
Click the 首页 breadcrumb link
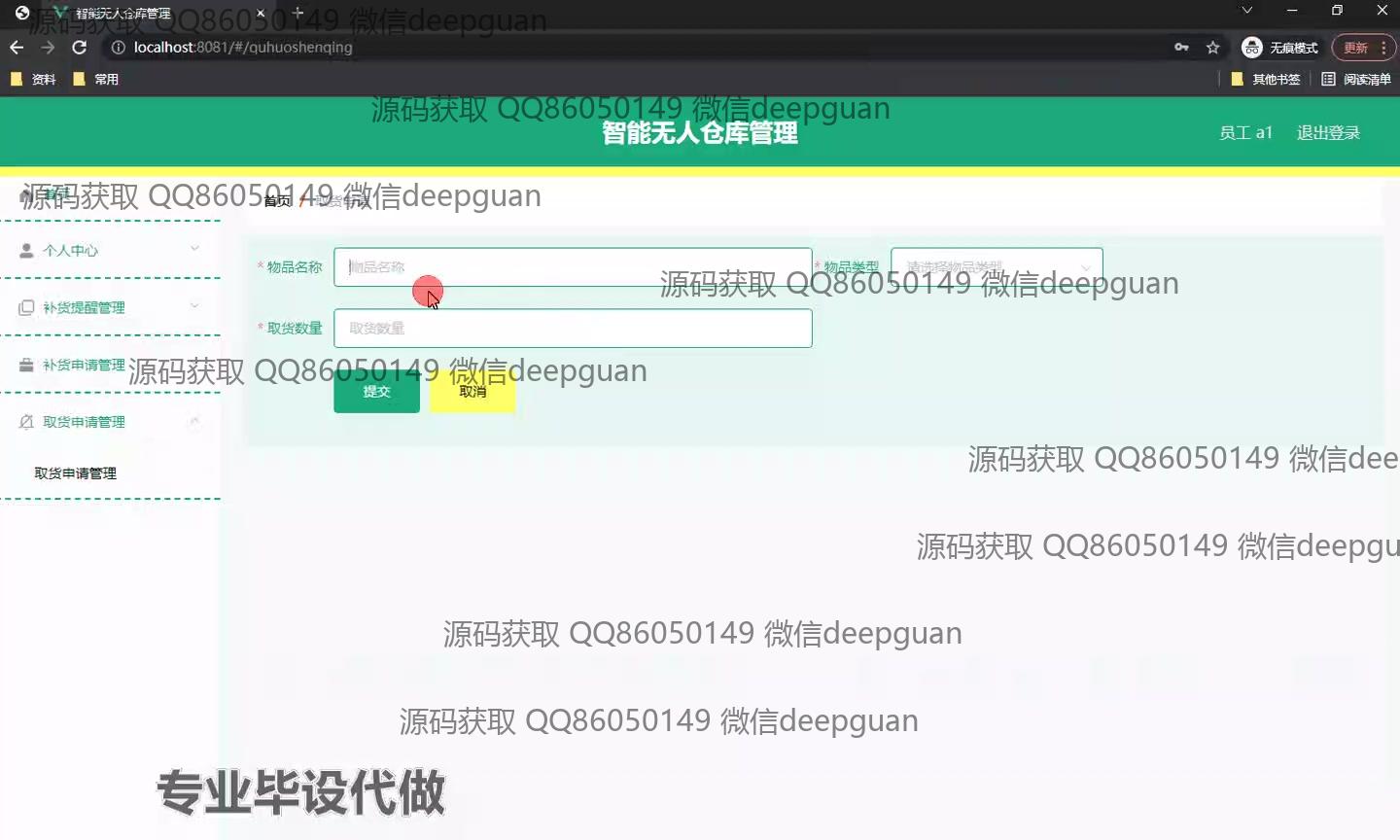[277, 201]
